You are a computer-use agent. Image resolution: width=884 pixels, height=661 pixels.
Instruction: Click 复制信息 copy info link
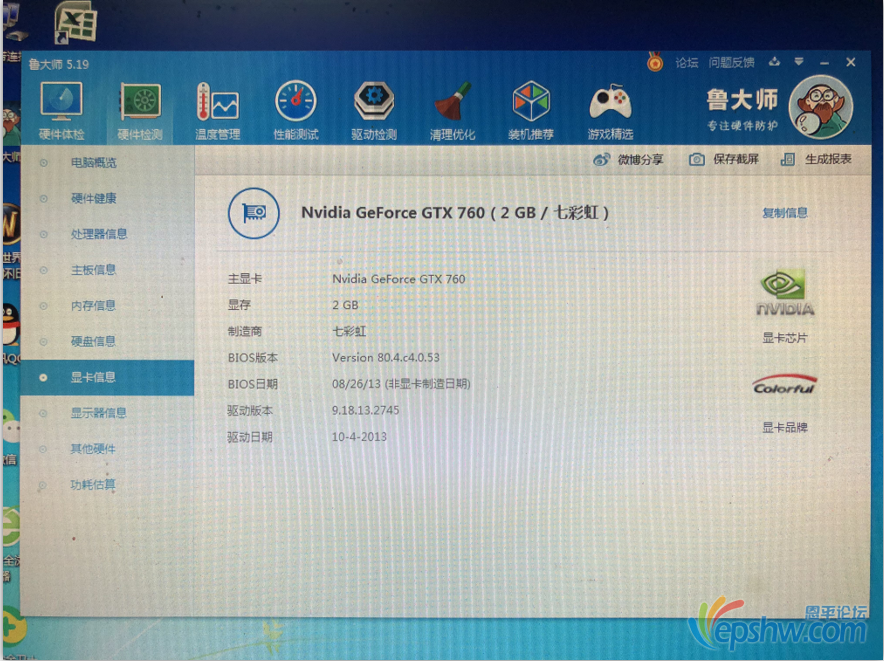785,213
